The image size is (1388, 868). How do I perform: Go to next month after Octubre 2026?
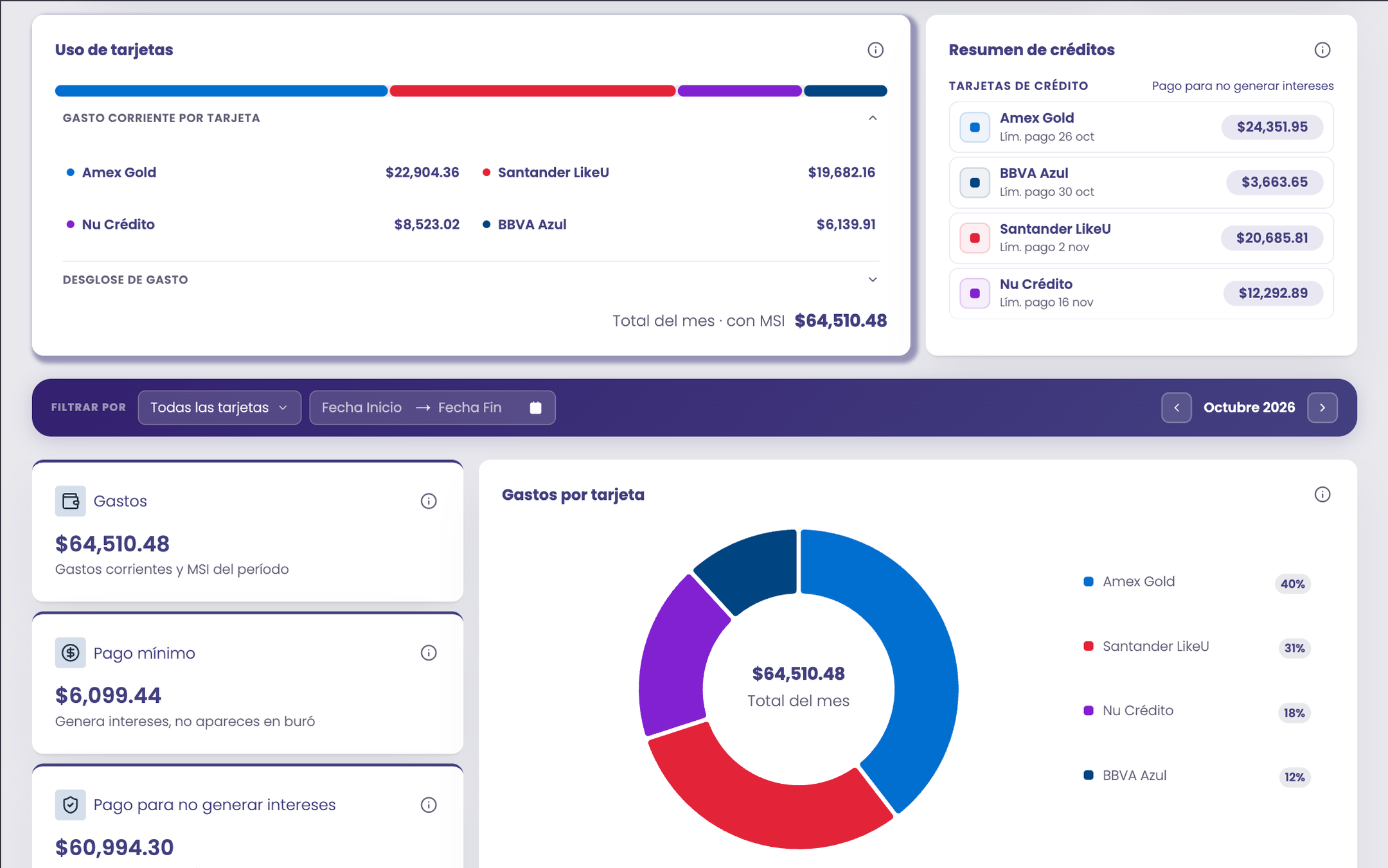point(1322,408)
